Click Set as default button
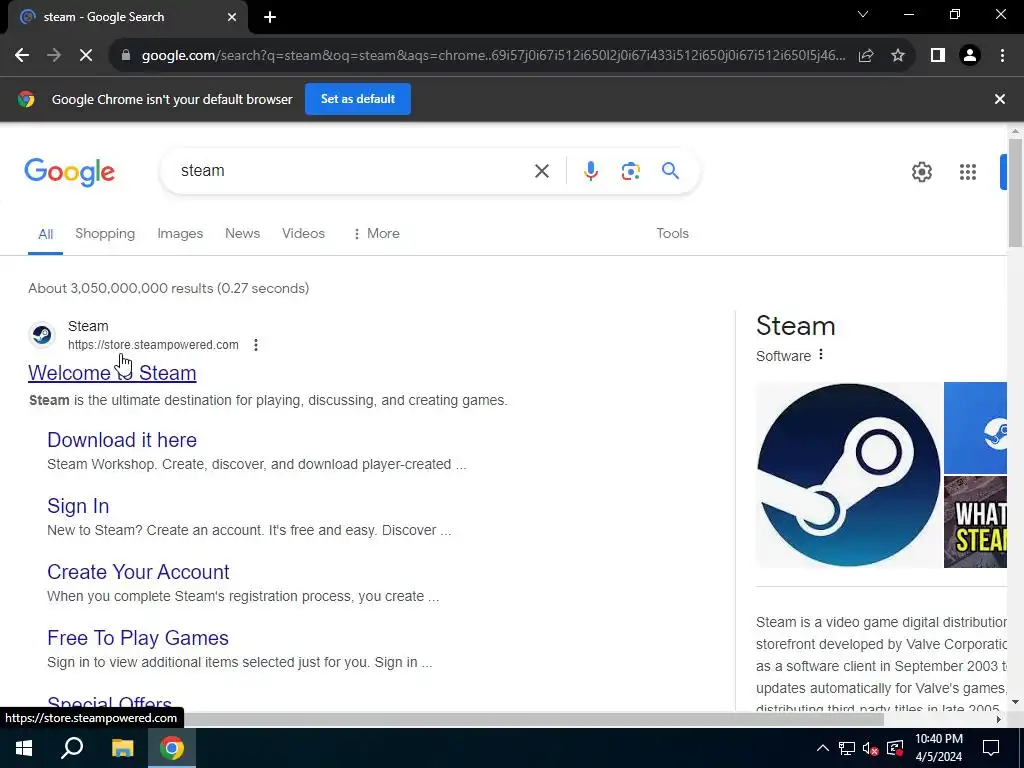This screenshot has width=1024, height=768. pos(357,99)
